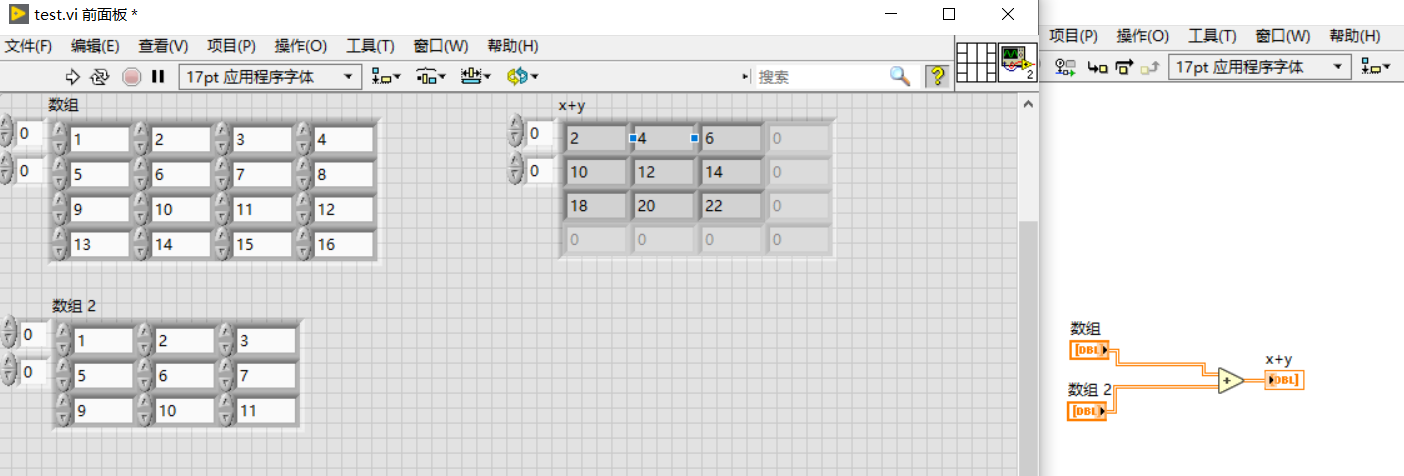Click the stepper beside value 11 in 数组 2
Image resolution: width=1404 pixels, height=476 pixels.
point(225,410)
